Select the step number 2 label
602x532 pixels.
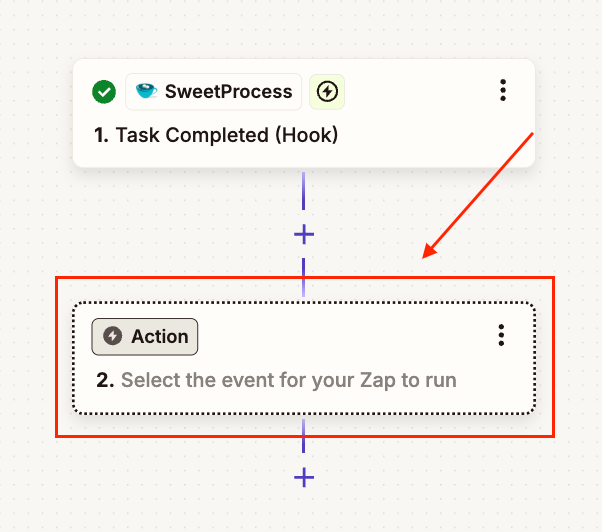tap(104, 380)
